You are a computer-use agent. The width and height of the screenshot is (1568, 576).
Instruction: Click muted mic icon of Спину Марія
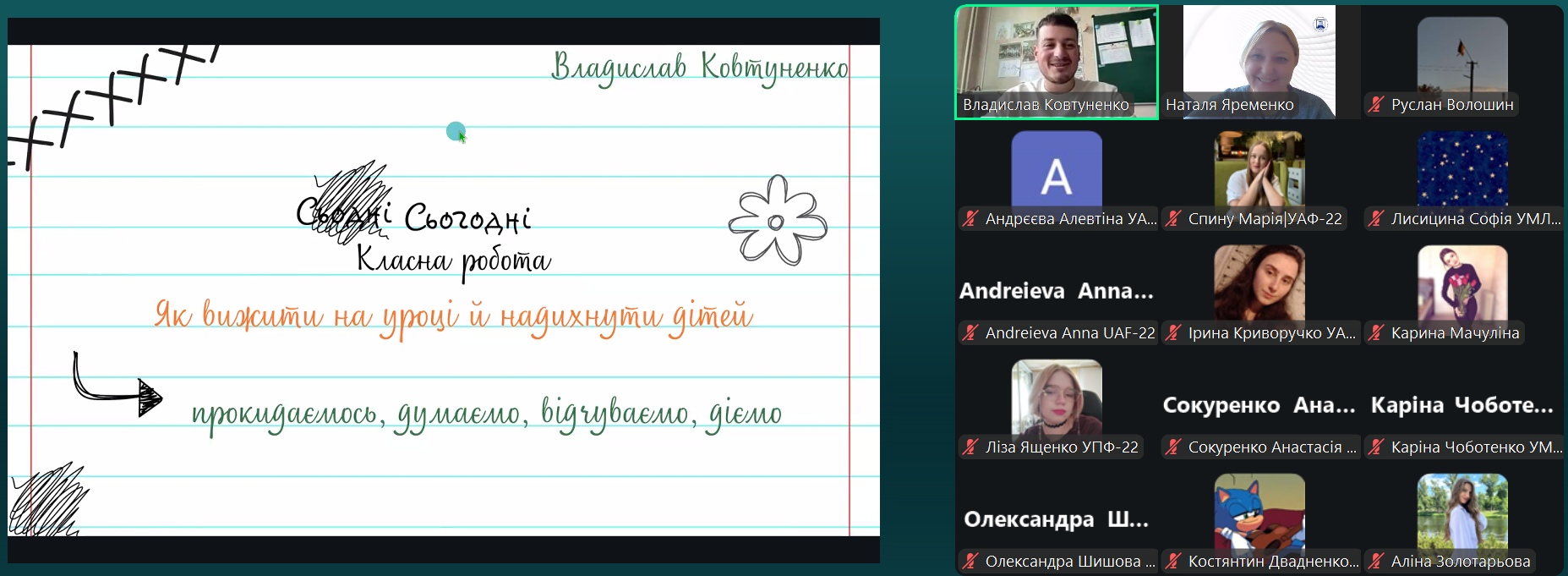coord(1173,219)
